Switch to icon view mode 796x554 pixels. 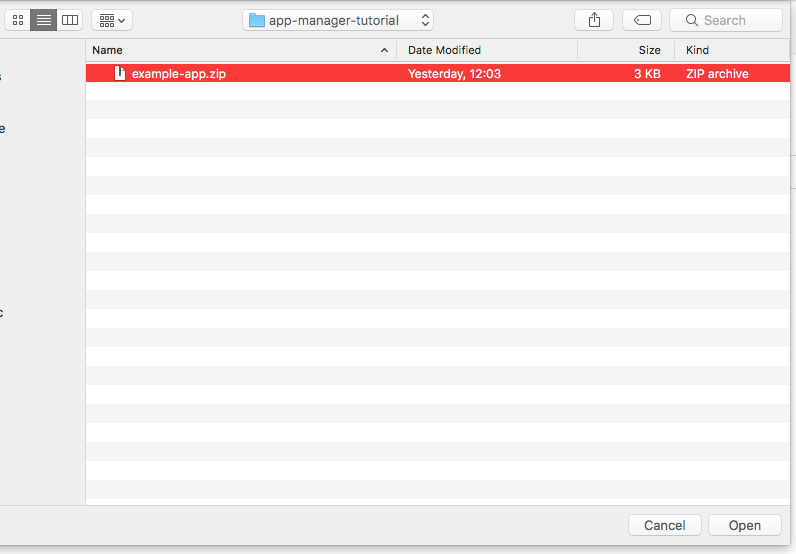[18, 20]
